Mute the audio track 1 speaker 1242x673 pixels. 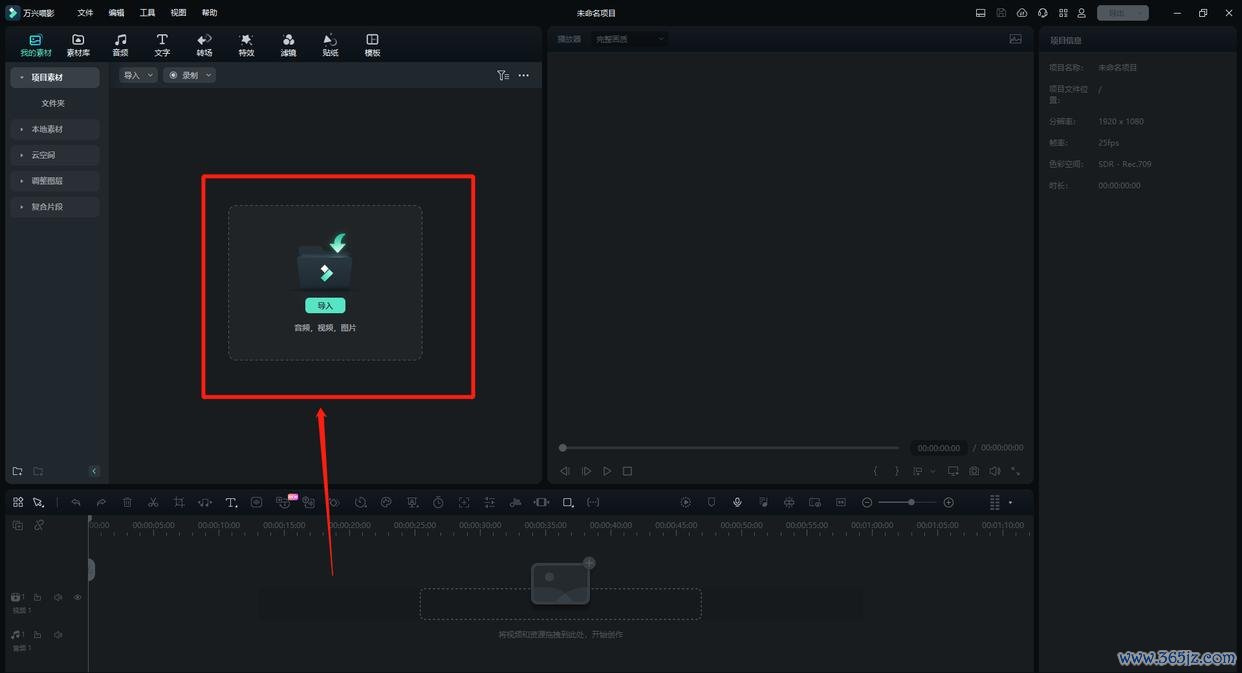(58, 635)
